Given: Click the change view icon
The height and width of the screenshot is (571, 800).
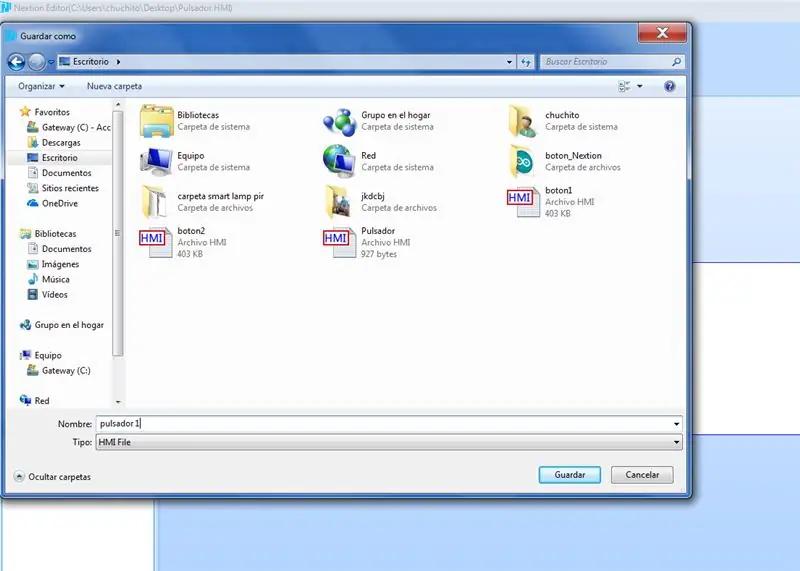Looking at the screenshot, I should 624,86.
